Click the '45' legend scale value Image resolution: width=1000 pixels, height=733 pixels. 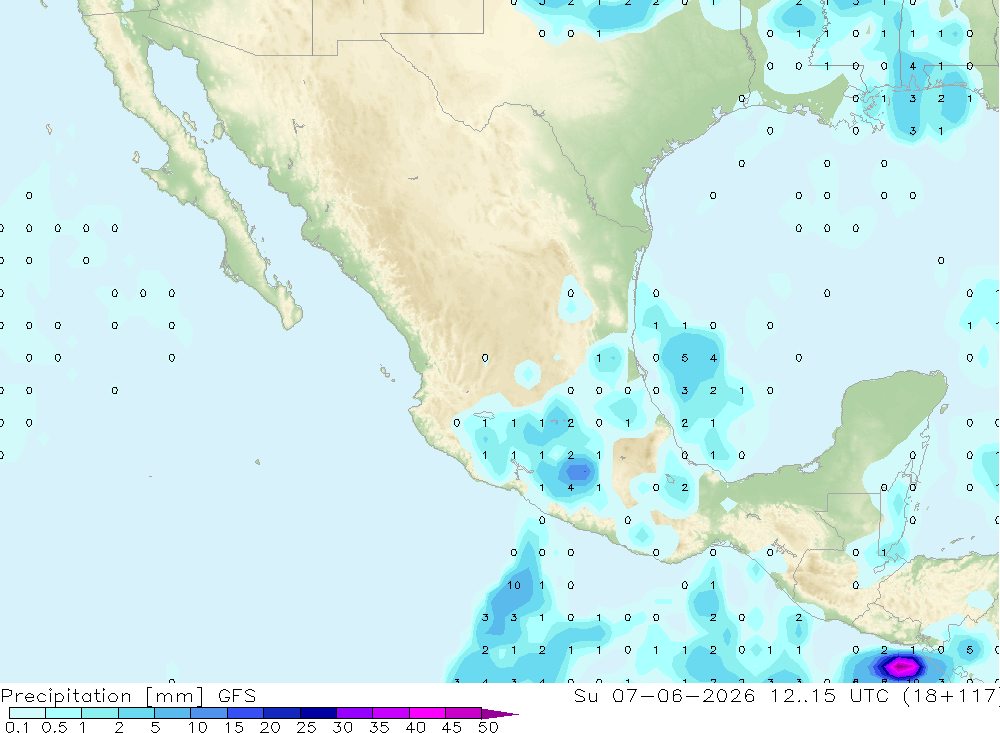(452, 727)
